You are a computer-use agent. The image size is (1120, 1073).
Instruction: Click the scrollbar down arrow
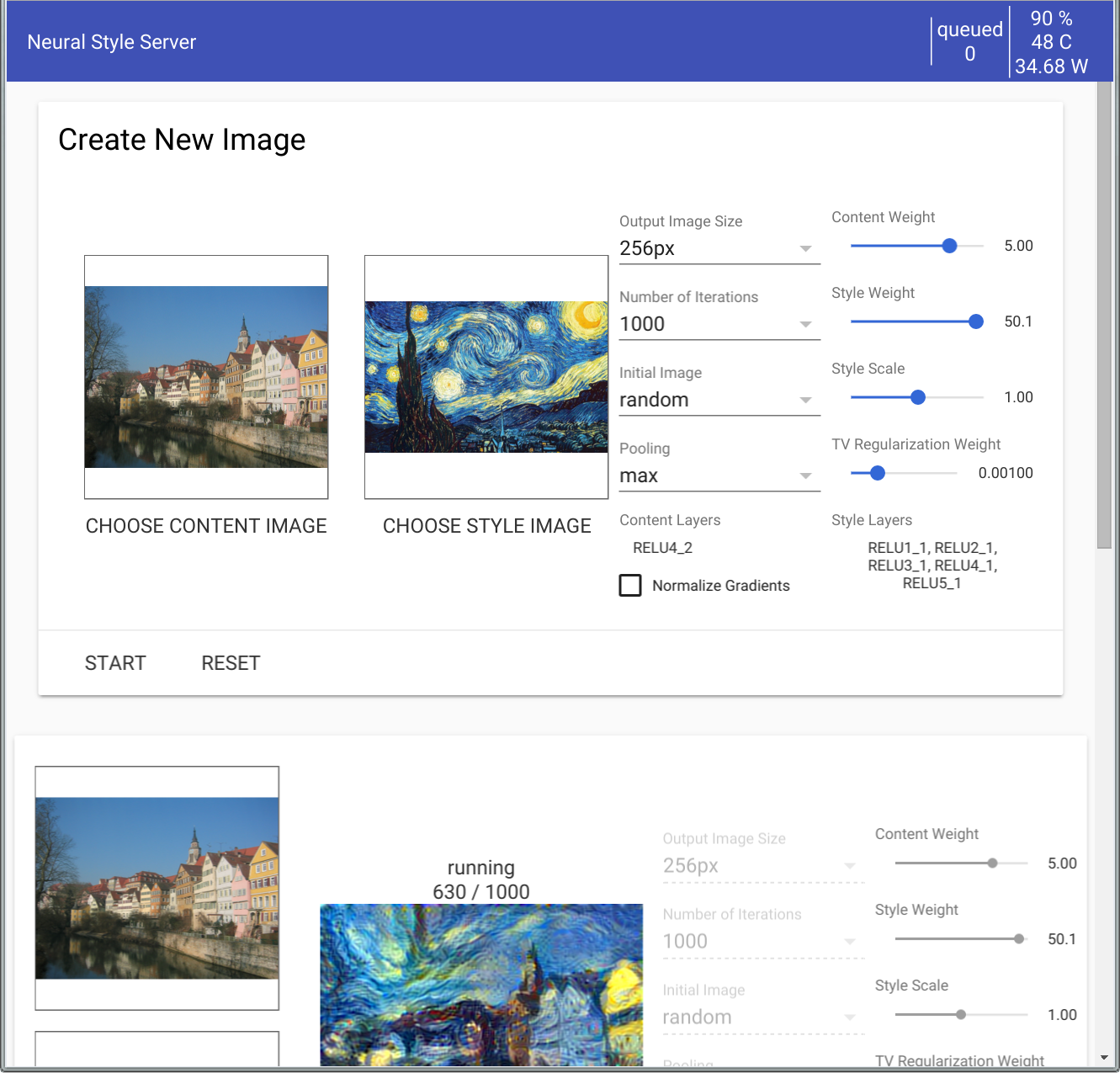click(x=1104, y=1058)
